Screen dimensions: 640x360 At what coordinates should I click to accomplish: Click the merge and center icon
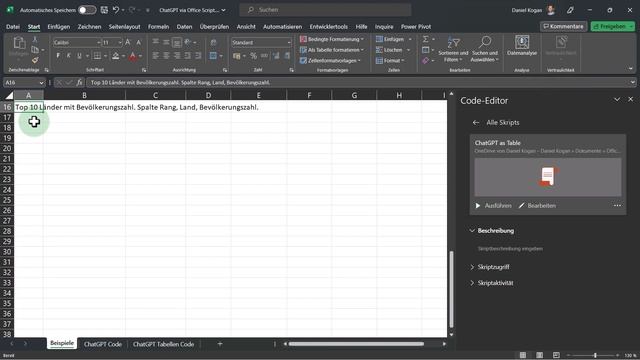click(x=213, y=56)
